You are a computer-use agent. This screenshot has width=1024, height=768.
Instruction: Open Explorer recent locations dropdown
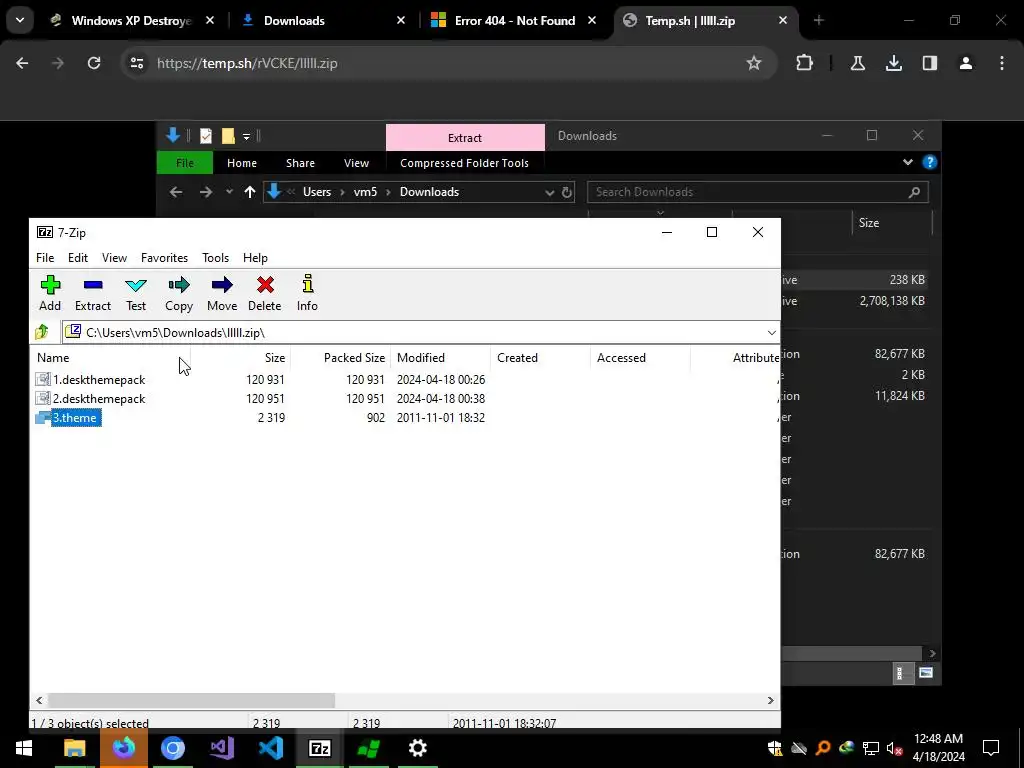(229, 192)
